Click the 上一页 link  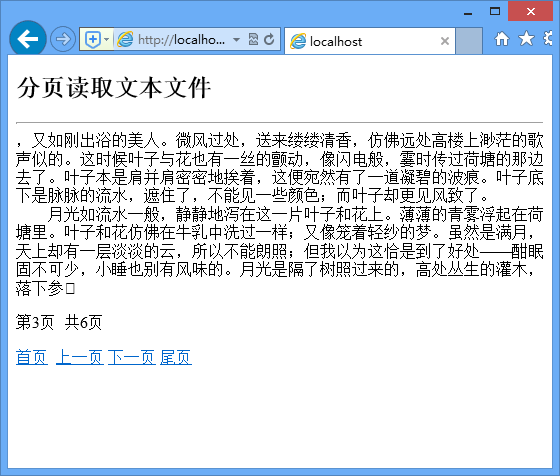coord(80,357)
